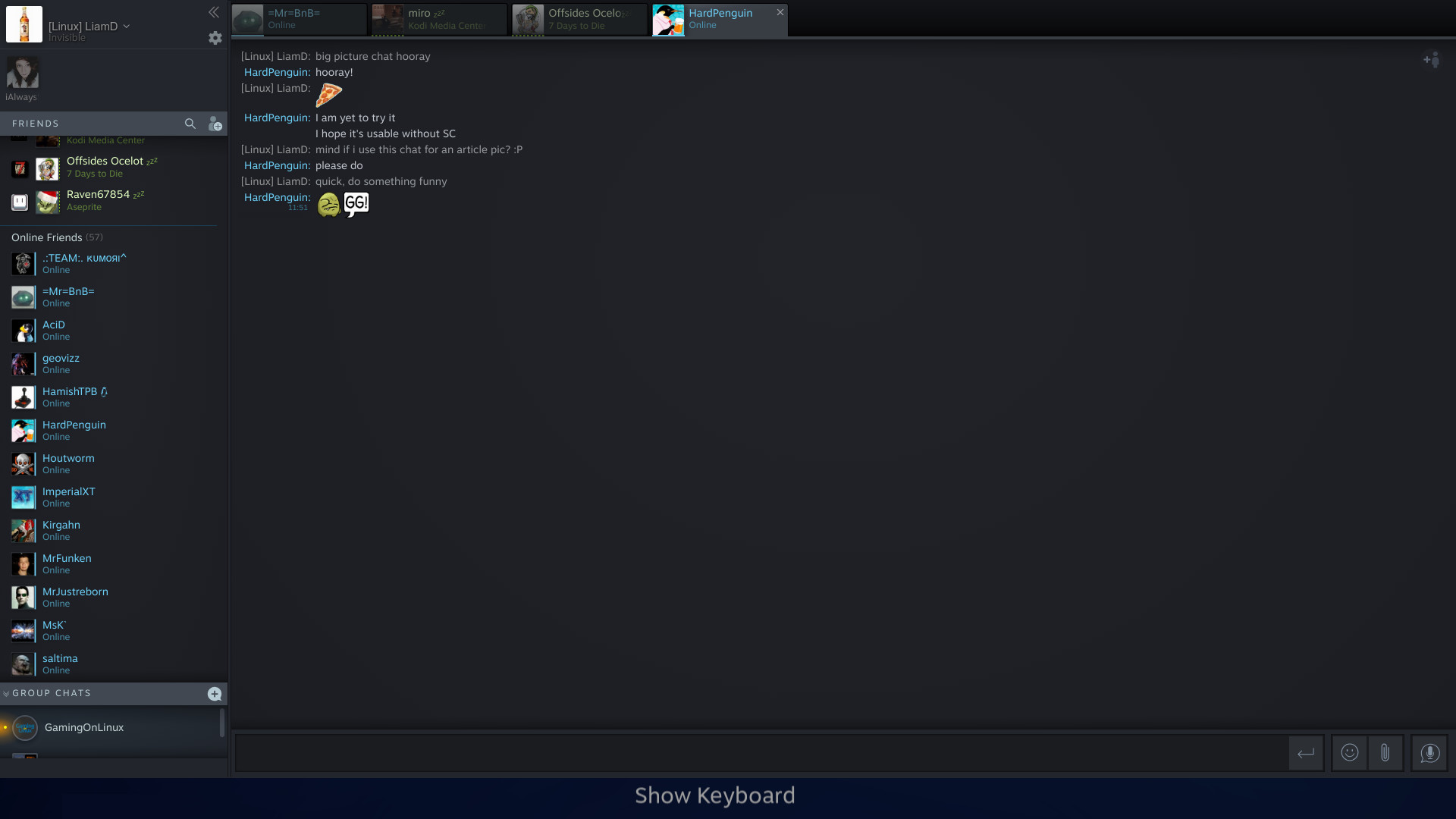Image resolution: width=1456 pixels, height=819 pixels.
Task: Expand the GamingOnLinux group chat
Action: pyautogui.click(x=84, y=727)
